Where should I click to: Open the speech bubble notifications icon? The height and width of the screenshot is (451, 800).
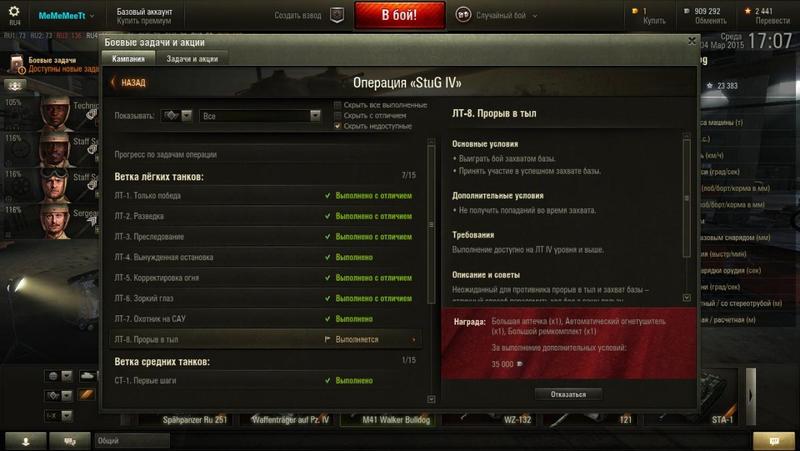click(x=774, y=441)
